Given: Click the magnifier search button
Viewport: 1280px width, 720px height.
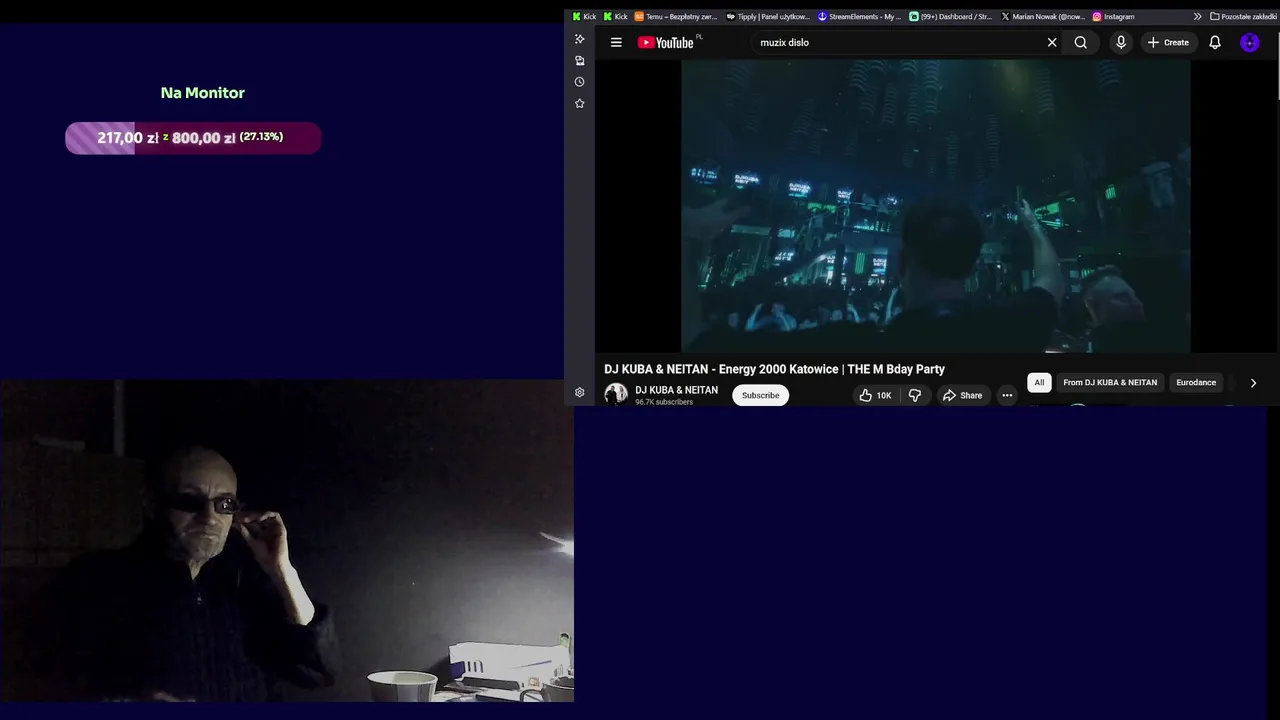Looking at the screenshot, I should pyautogui.click(x=1081, y=42).
